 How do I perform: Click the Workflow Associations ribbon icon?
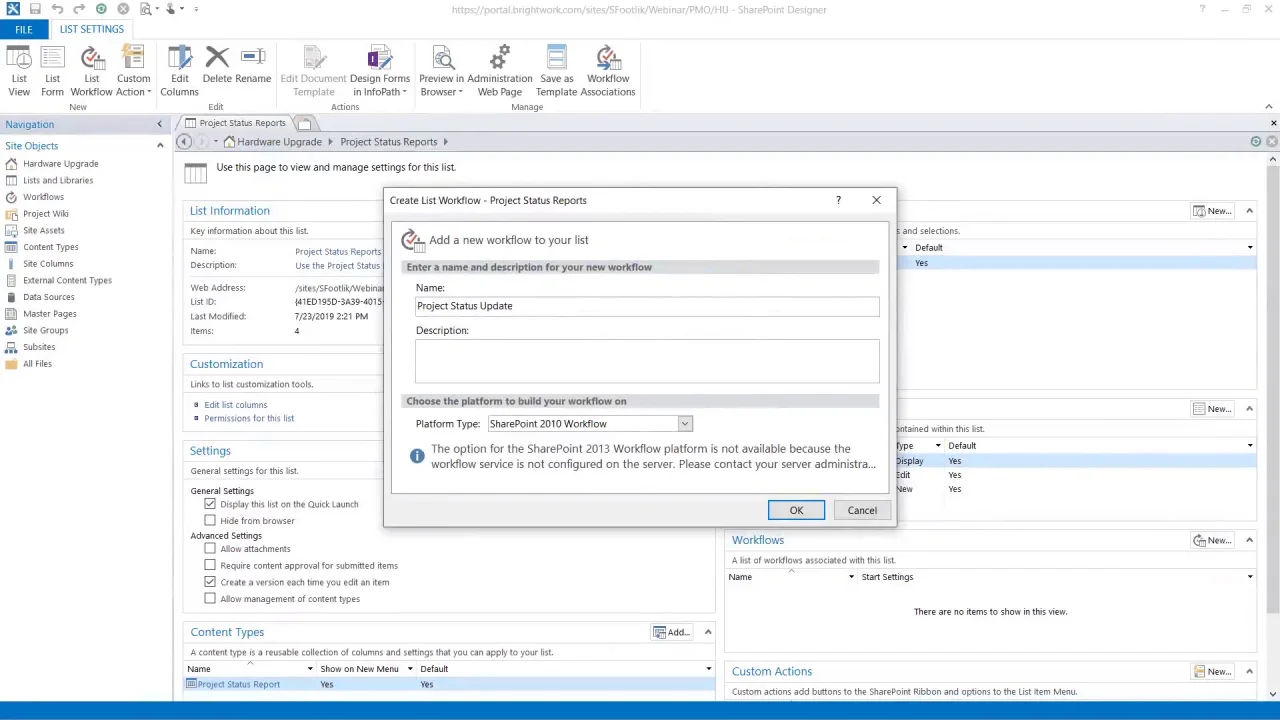[x=608, y=71]
